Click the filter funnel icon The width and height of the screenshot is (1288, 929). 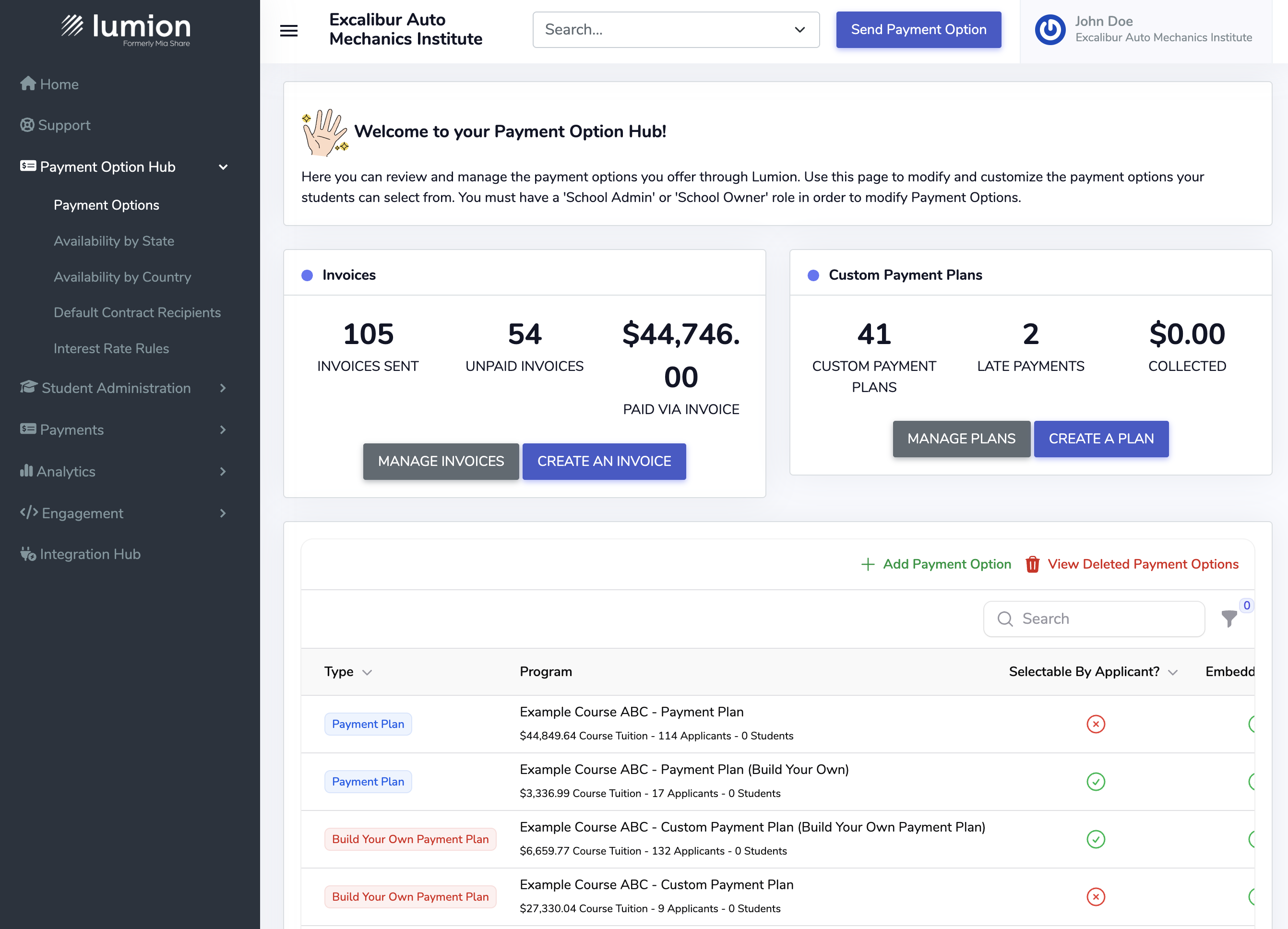(x=1228, y=619)
